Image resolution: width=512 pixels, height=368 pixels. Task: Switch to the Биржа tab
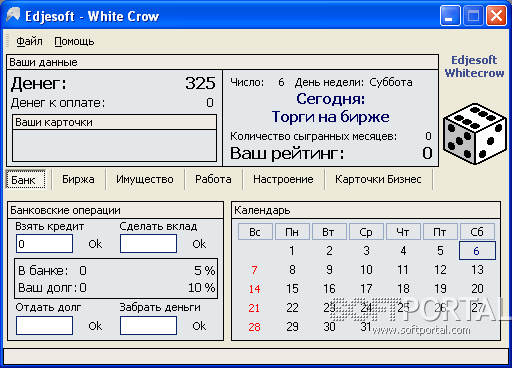tap(78, 179)
